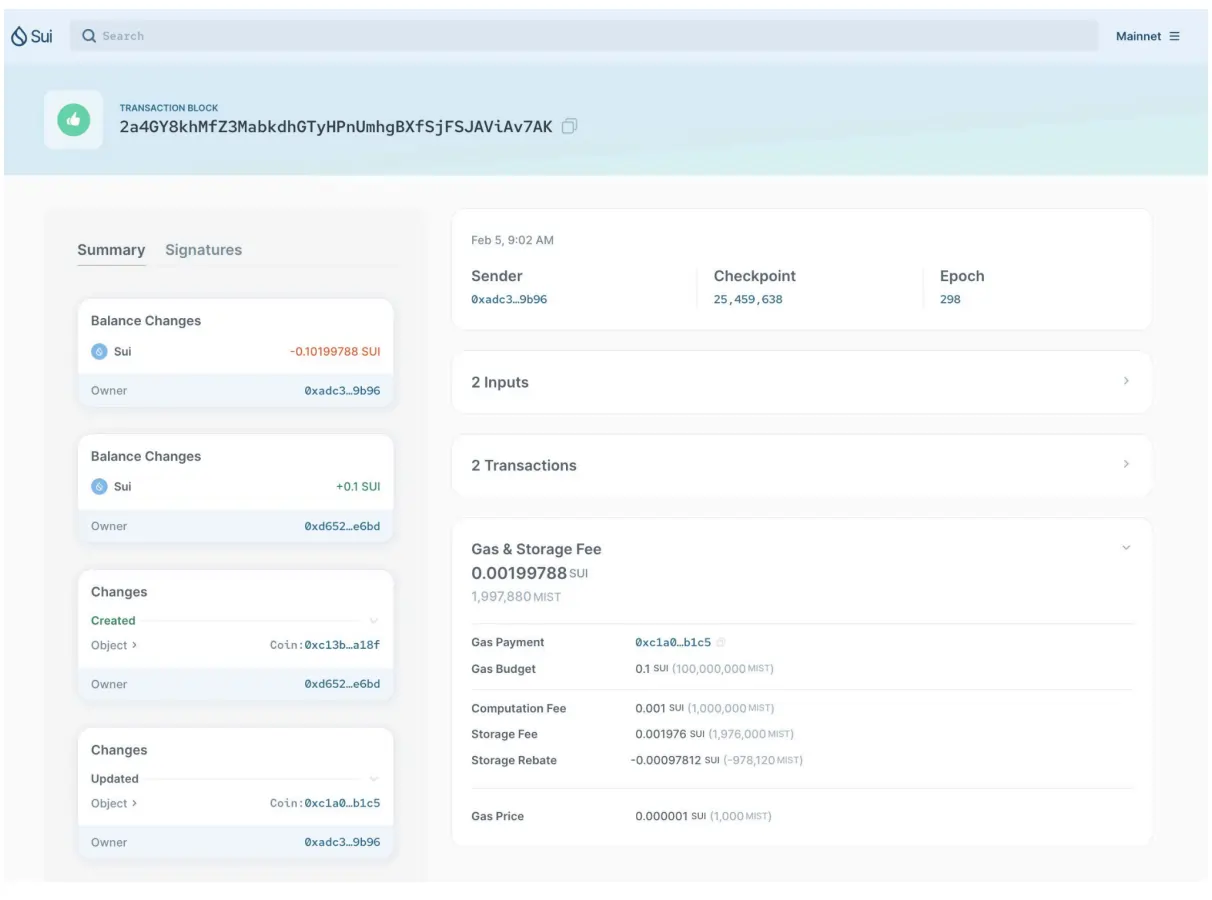The width and height of the screenshot is (1212, 900).
Task: Expand the 2 Transactions section
Action: [801, 465]
